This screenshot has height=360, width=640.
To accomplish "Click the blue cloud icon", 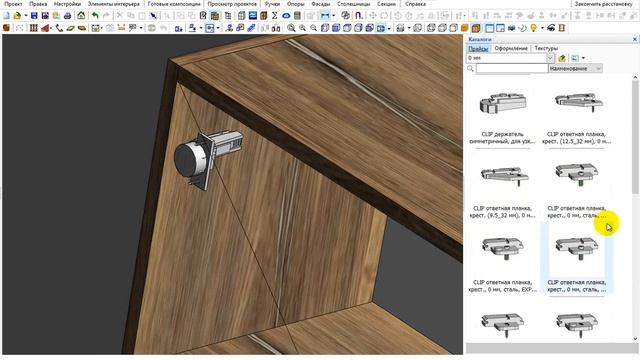I will [286, 16].
